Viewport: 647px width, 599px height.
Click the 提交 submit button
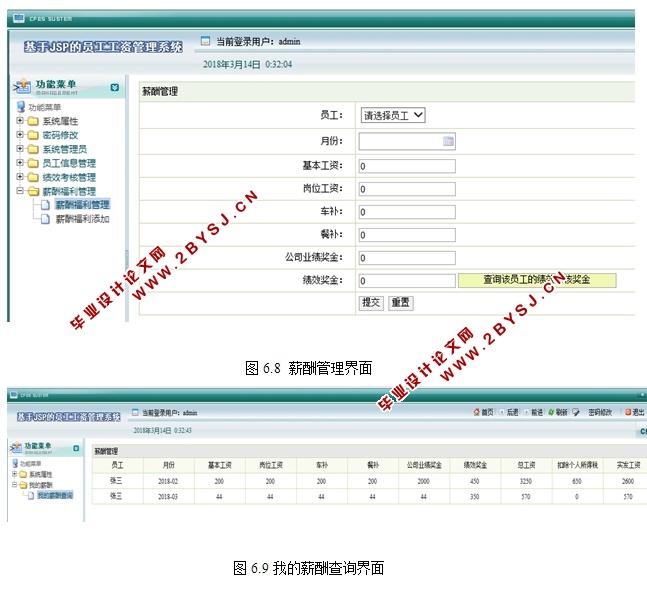371,303
